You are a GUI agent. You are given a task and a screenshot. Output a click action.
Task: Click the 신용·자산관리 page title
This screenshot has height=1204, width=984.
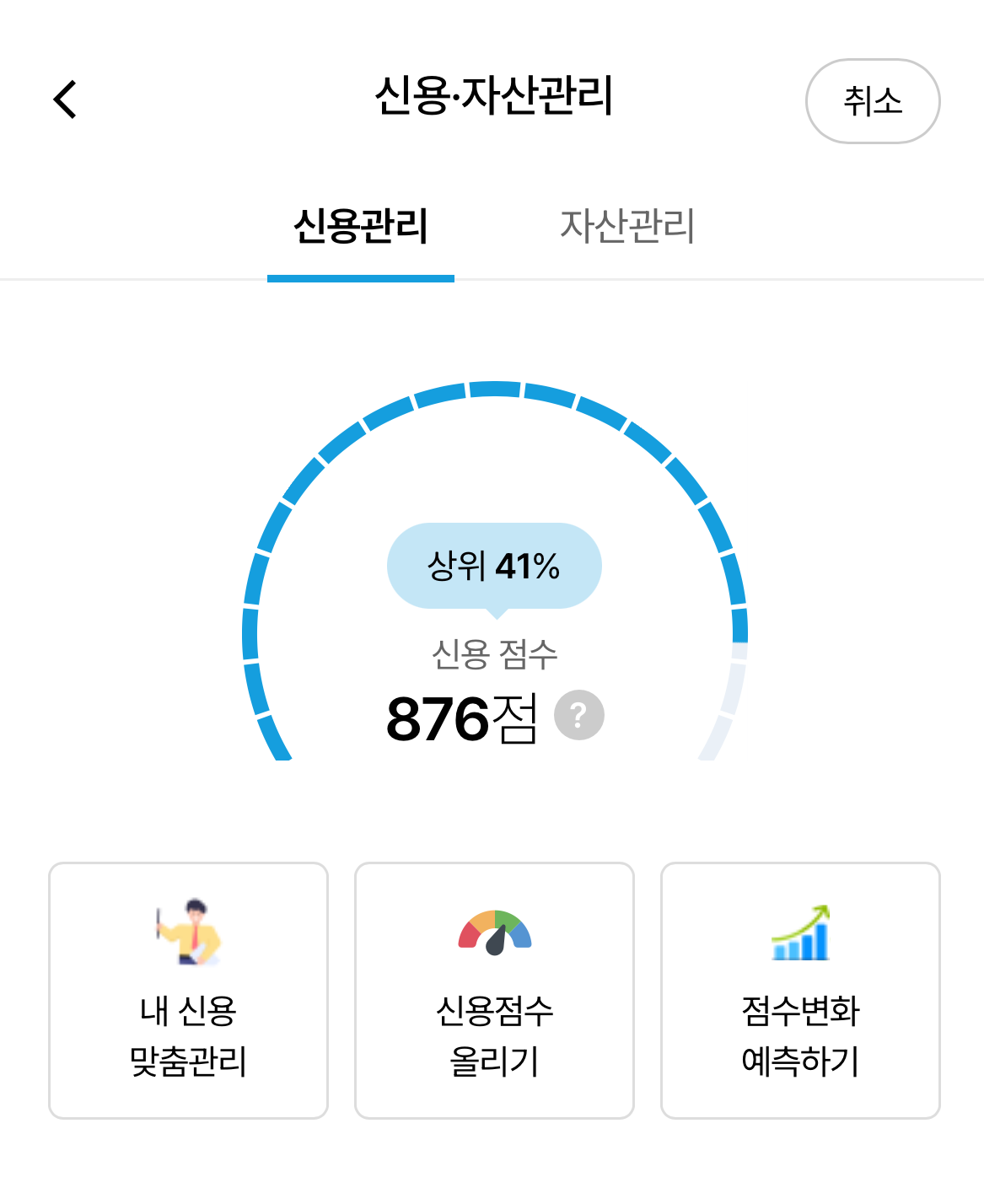click(x=494, y=95)
